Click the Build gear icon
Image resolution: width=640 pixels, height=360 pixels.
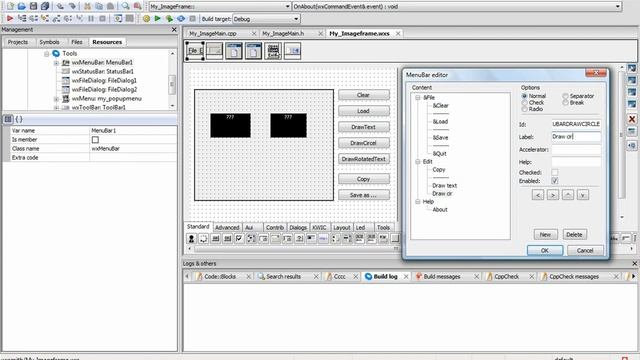(146, 18)
